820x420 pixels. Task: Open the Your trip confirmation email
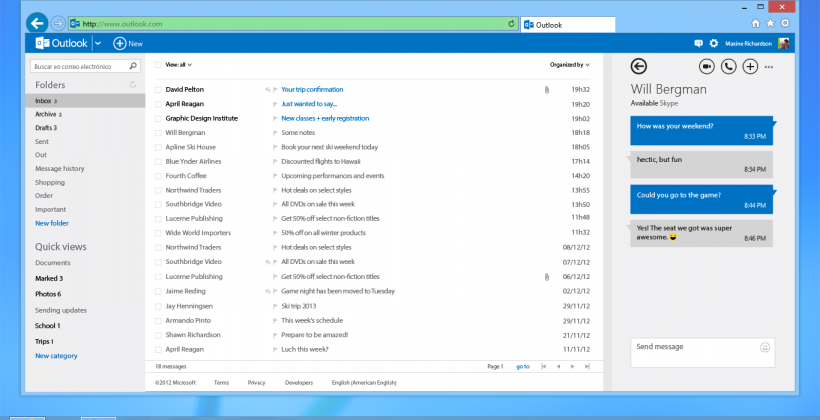click(x=312, y=89)
